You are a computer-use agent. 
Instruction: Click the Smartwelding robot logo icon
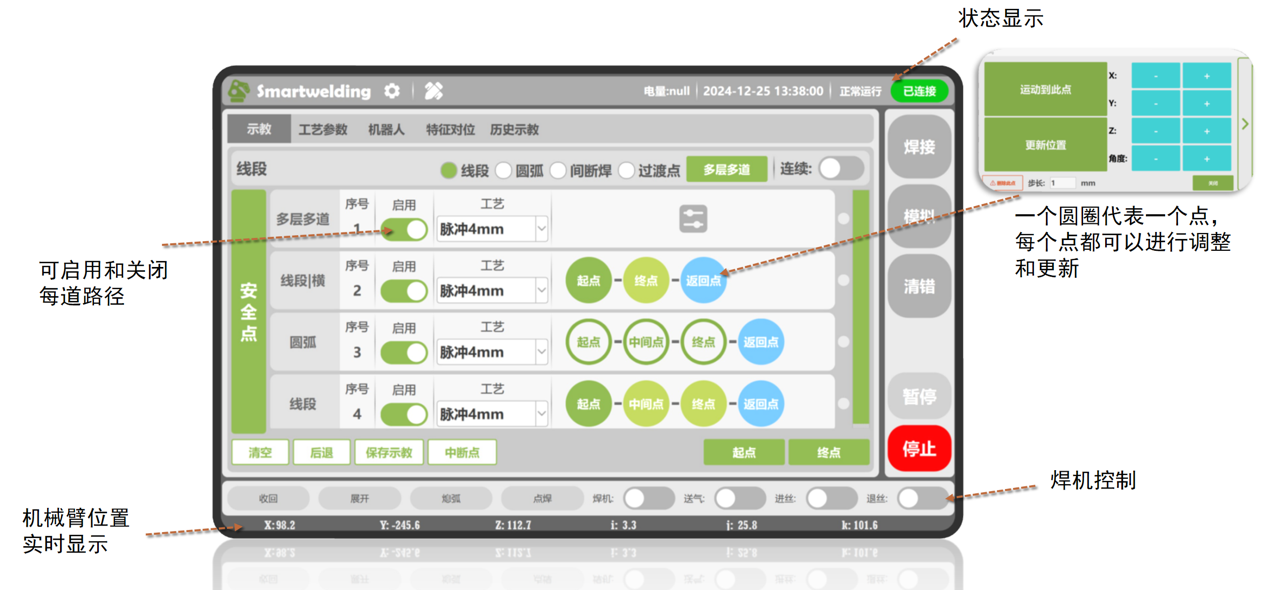coord(239,91)
